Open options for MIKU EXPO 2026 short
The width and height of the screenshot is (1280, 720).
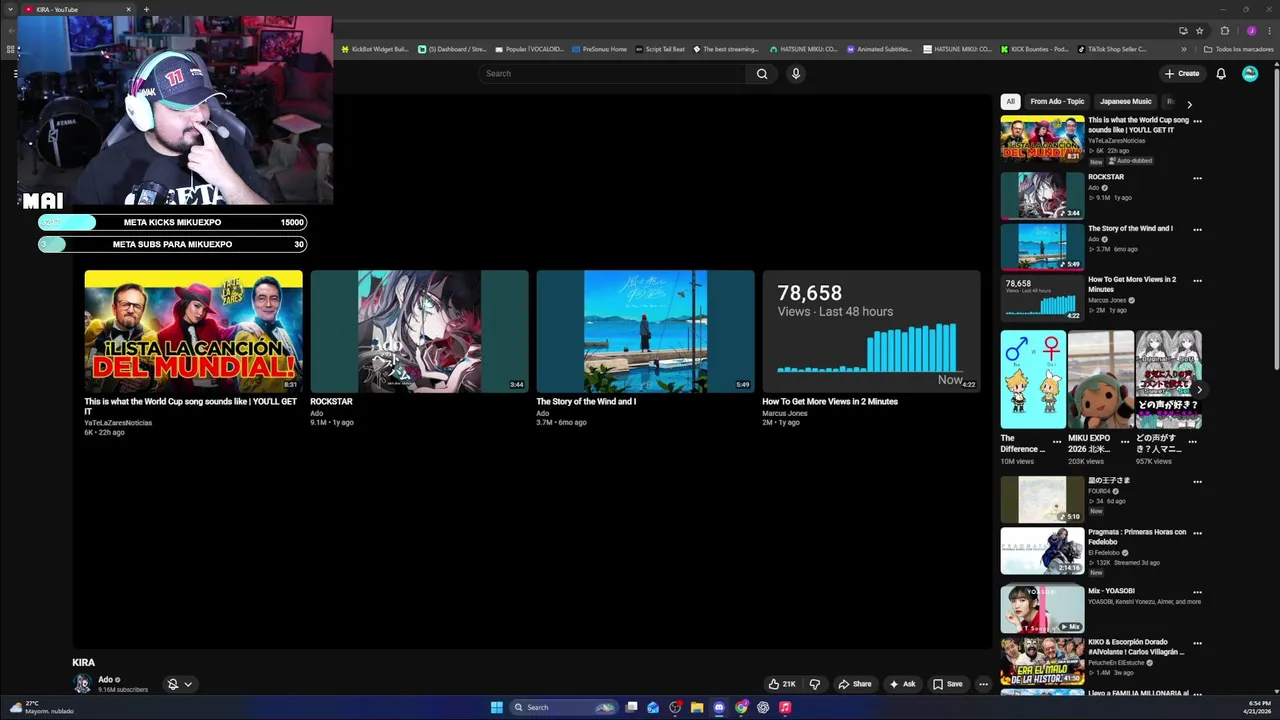pos(1125,441)
